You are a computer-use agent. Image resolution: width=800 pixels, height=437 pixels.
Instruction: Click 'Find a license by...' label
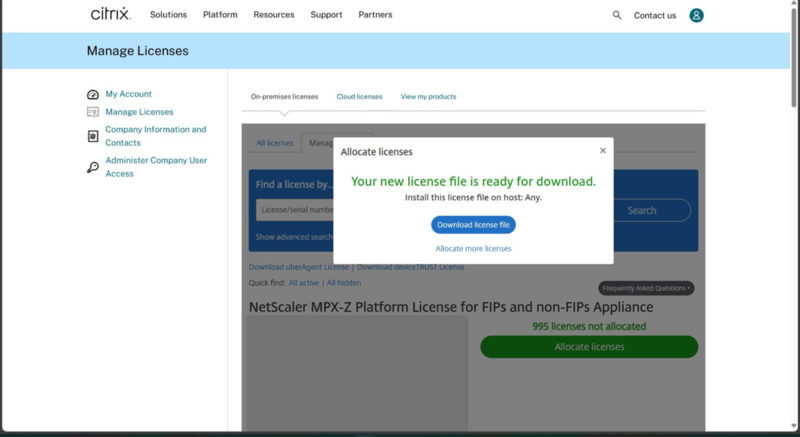click(x=294, y=185)
